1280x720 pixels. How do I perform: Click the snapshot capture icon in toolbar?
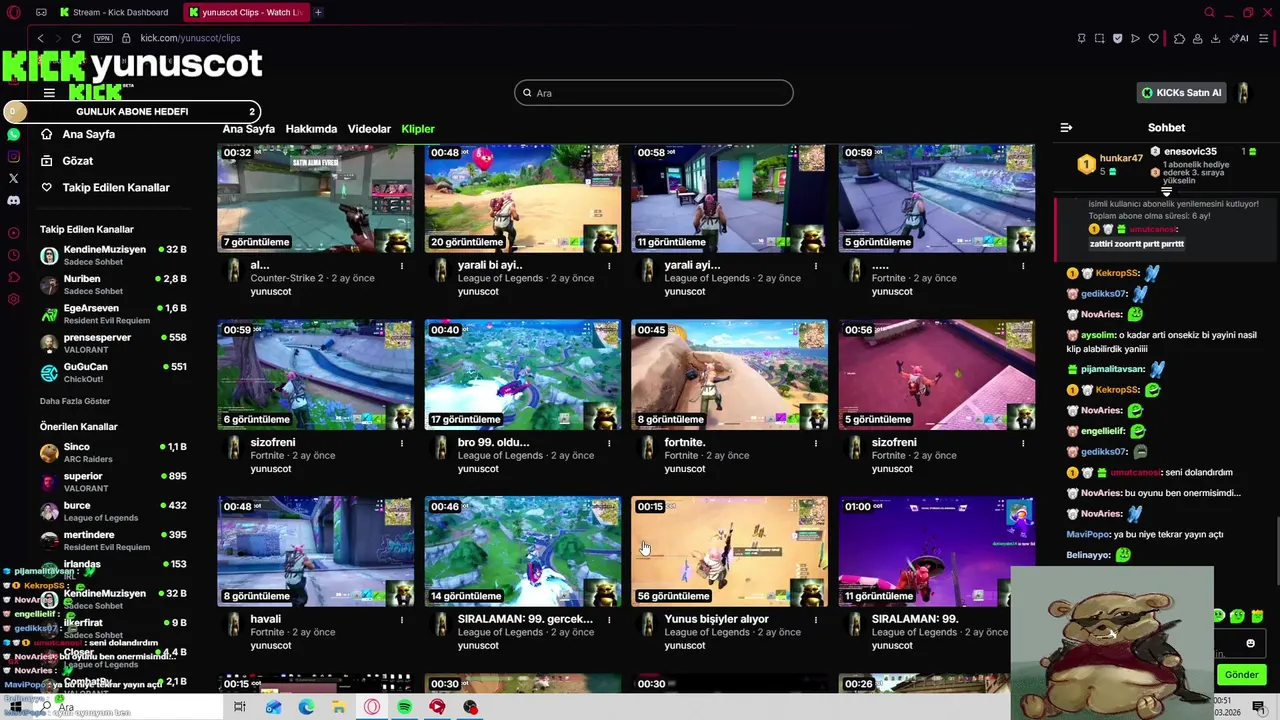pos(1099,38)
